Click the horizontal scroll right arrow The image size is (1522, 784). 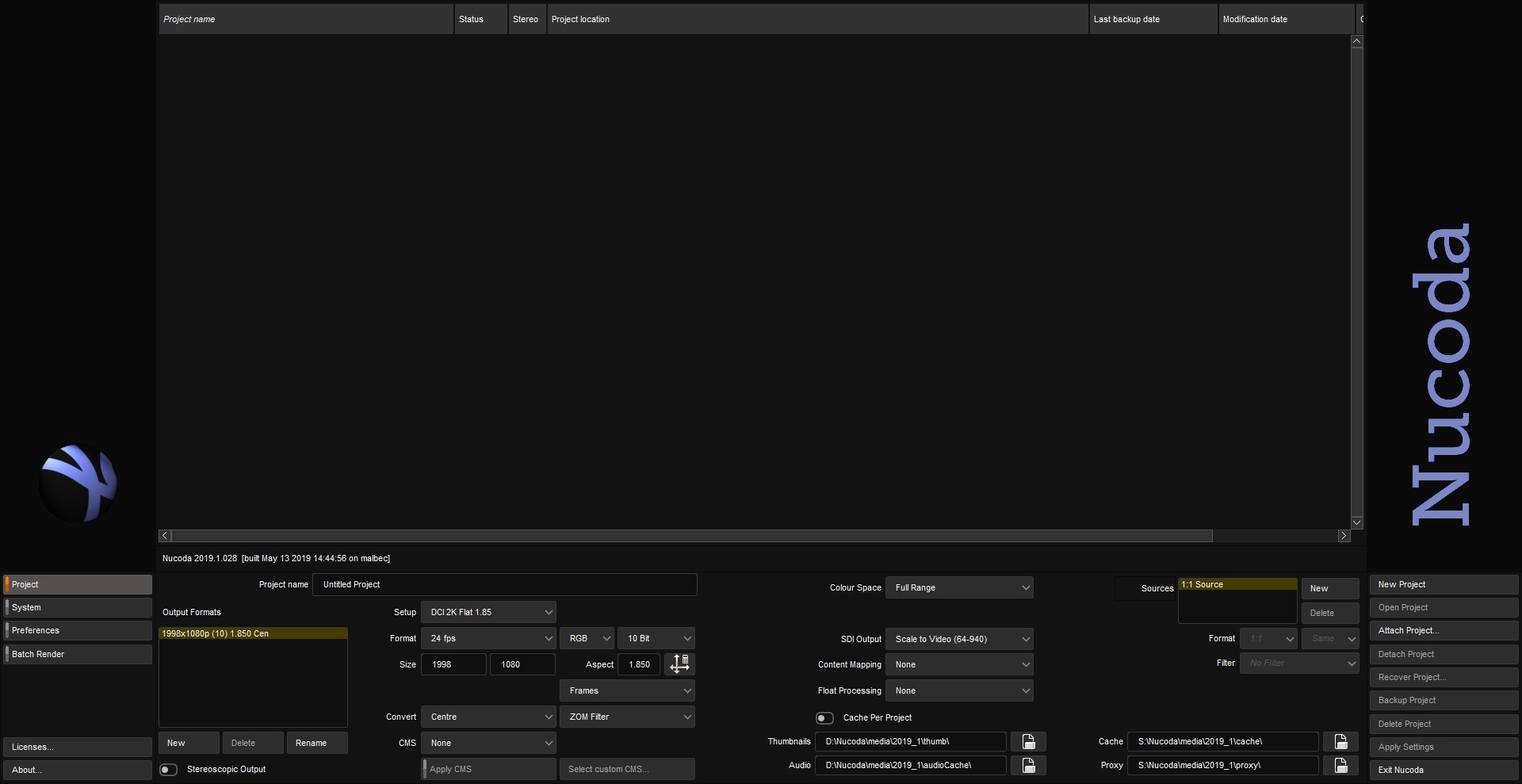(1344, 536)
